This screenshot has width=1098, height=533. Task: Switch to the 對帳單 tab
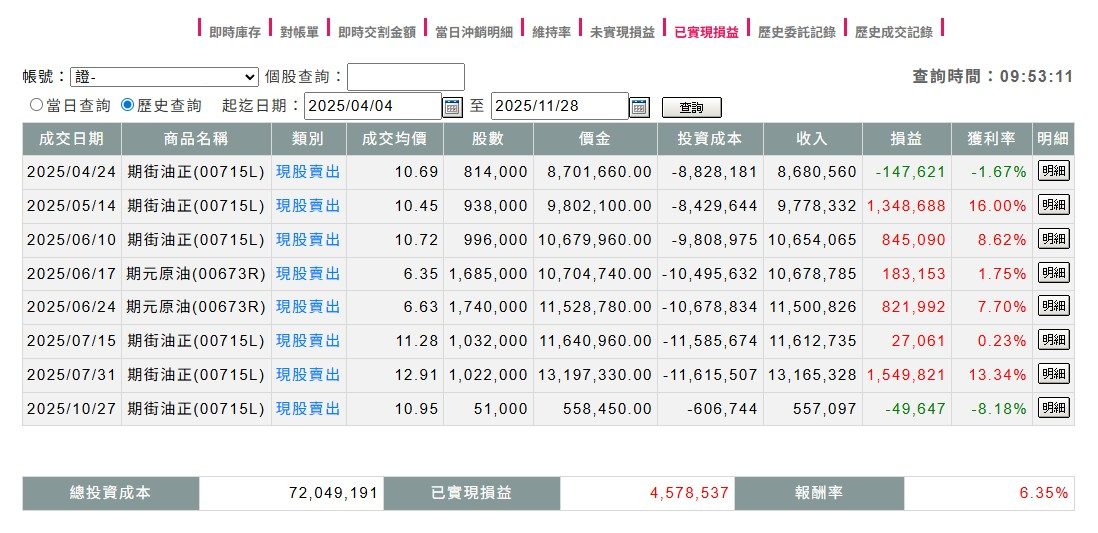pos(299,32)
